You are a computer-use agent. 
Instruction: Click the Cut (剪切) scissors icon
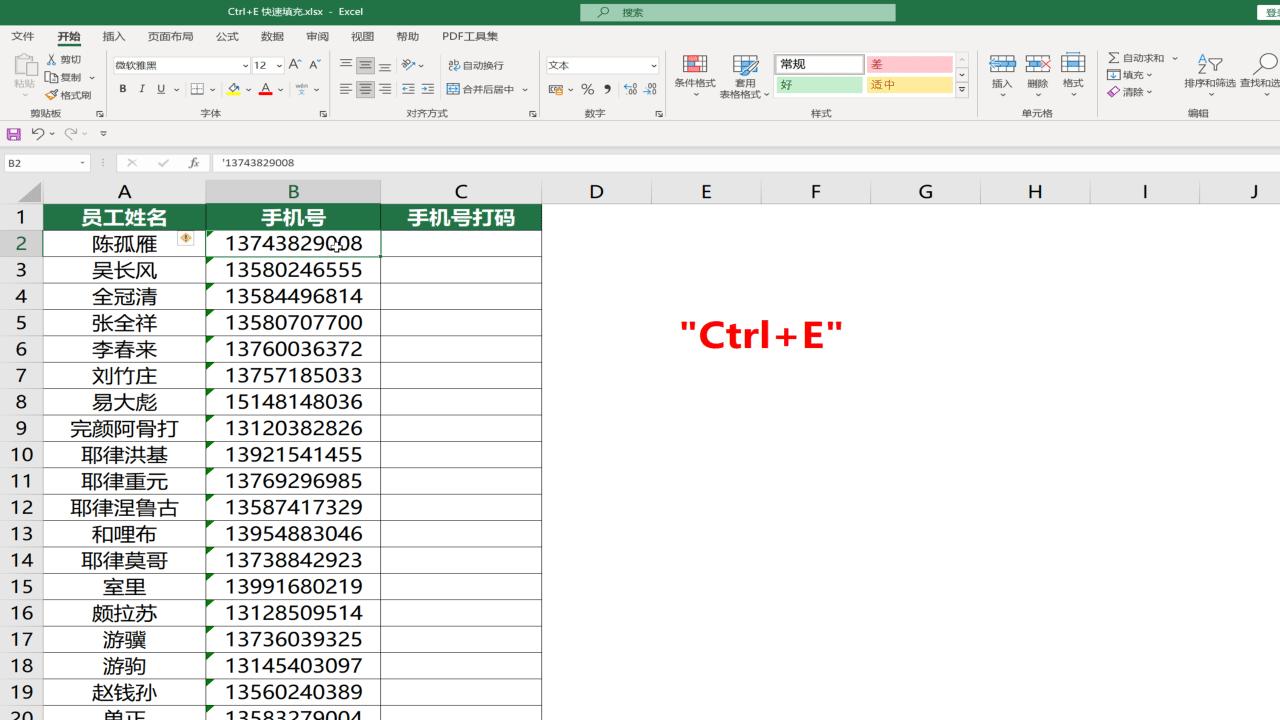point(52,60)
